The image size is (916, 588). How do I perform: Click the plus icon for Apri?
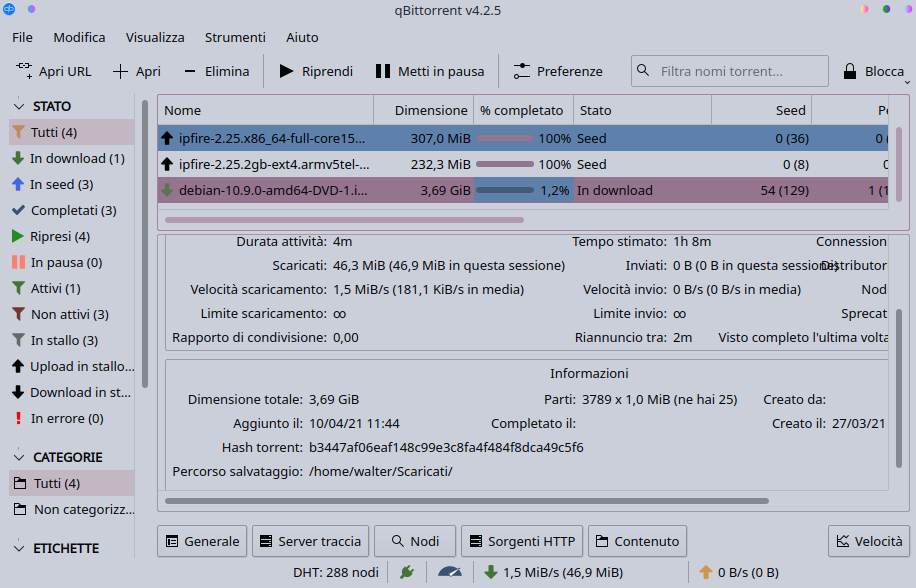click(x=120, y=71)
